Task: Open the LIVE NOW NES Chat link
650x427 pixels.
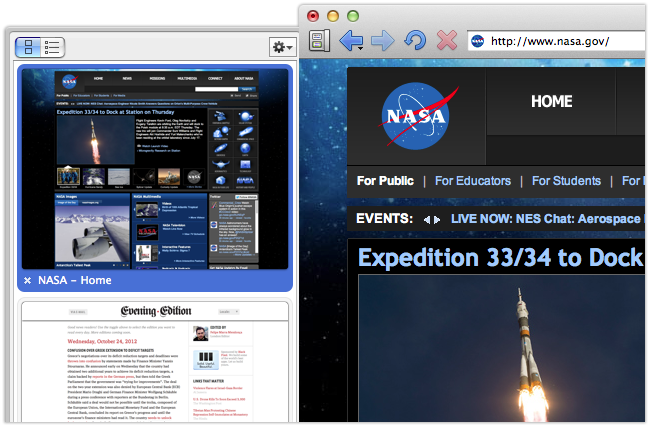Action: 548,218
